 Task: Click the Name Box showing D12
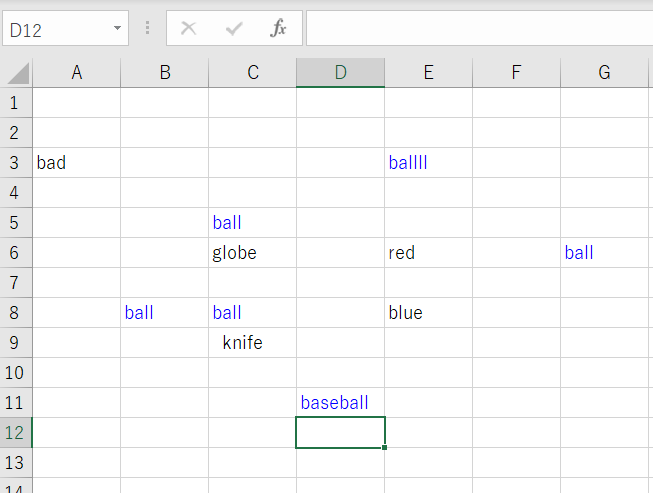(65, 28)
